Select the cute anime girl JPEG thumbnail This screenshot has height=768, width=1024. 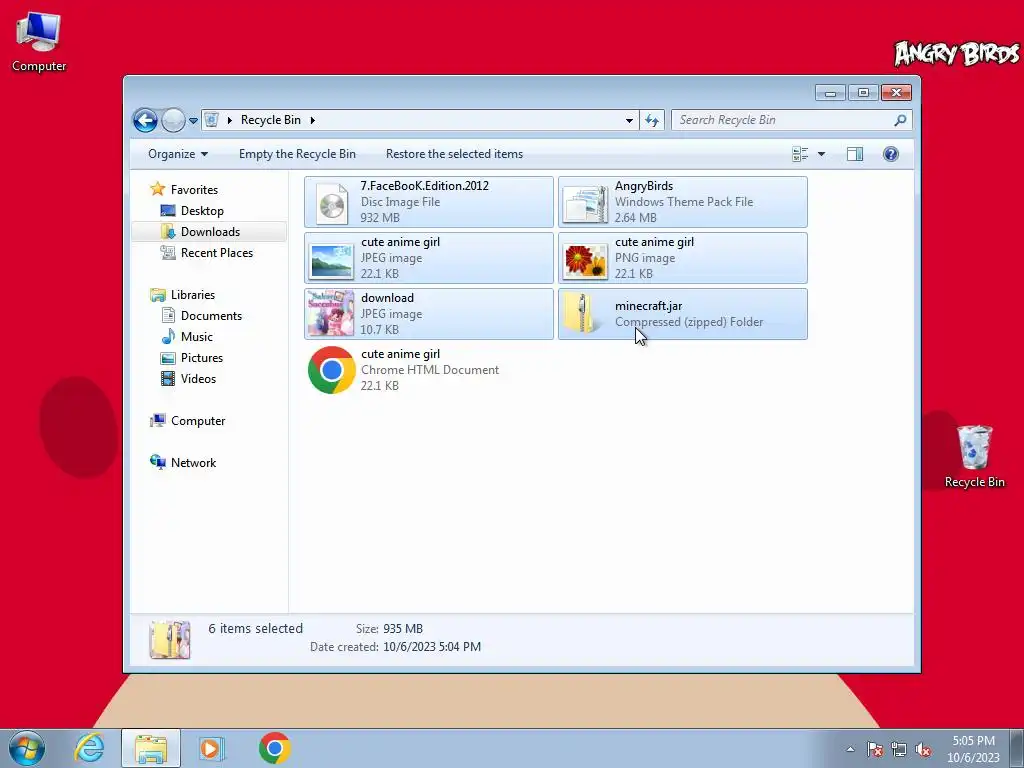point(331,261)
